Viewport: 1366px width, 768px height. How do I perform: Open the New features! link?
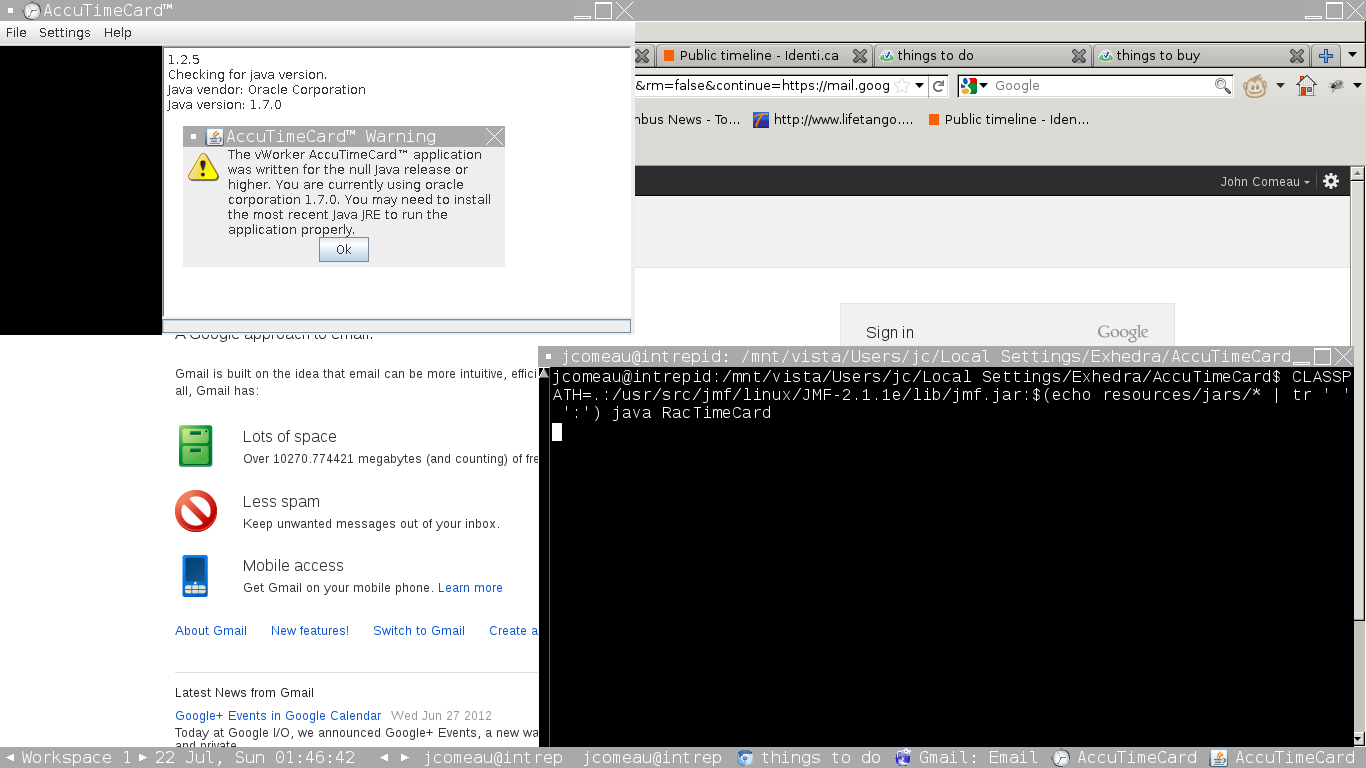click(x=310, y=631)
